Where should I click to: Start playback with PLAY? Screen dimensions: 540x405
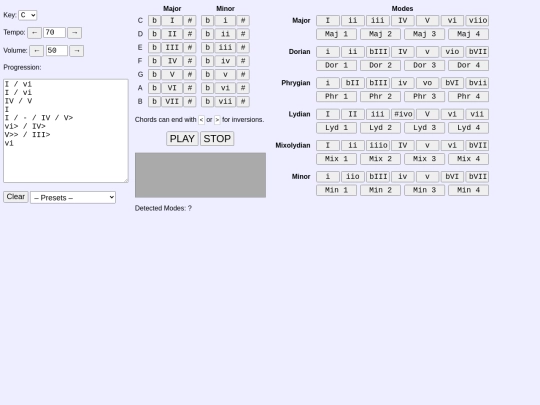click(182, 138)
